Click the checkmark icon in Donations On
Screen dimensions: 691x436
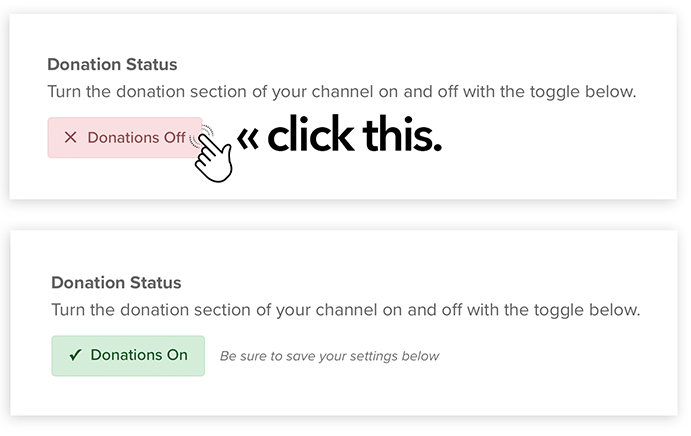click(75, 355)
